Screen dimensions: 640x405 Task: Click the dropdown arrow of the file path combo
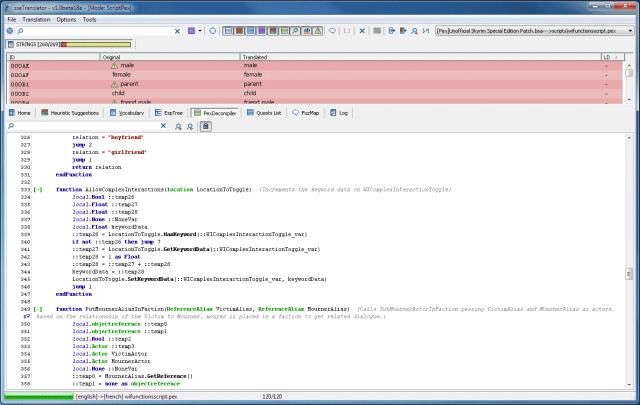click(x=630, y=31)
